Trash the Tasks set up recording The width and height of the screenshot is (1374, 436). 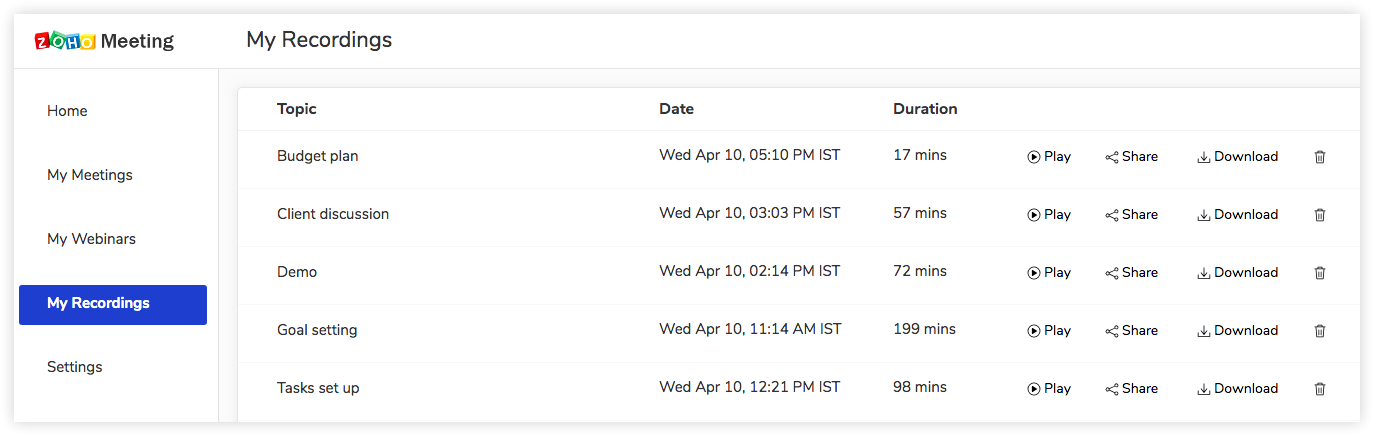(x=1319, y=389)
